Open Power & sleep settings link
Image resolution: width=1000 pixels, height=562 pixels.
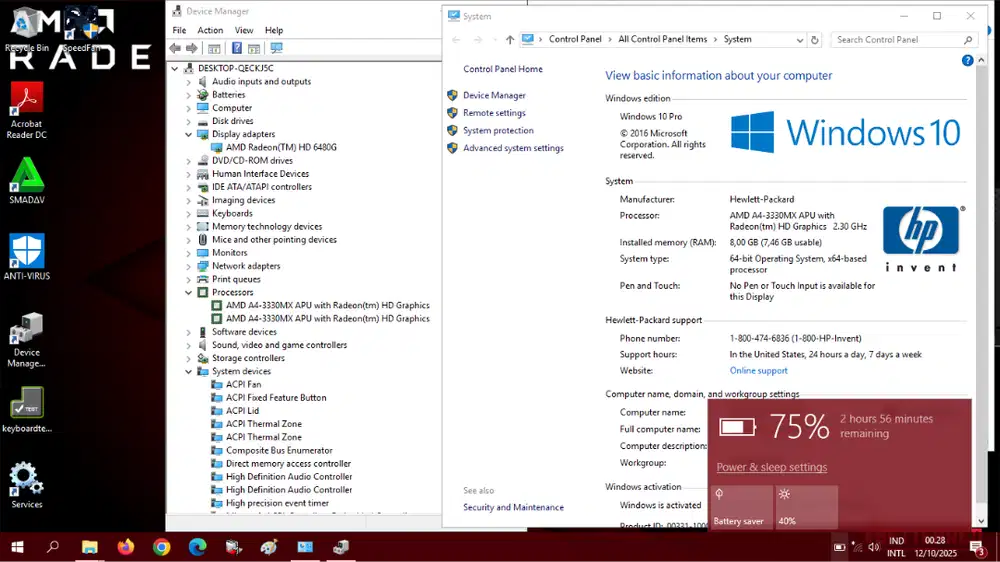point(771,467)
